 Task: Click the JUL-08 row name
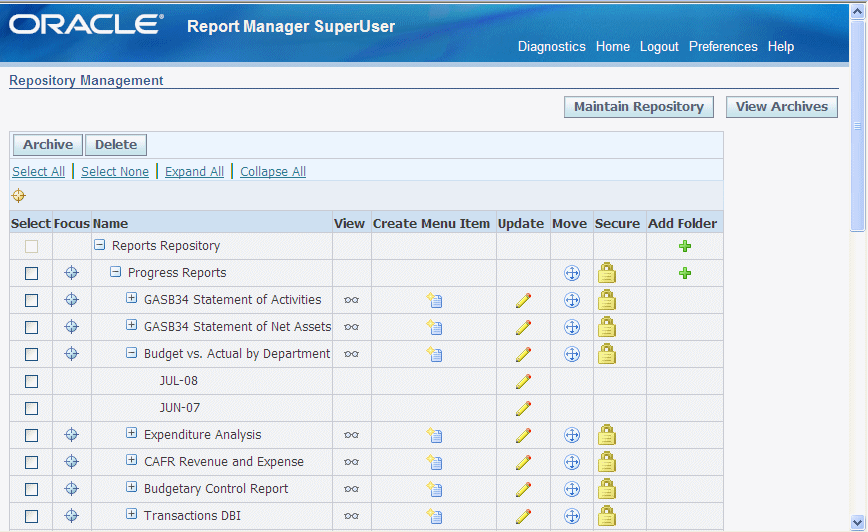pyautogui.click(x=178, y=381)
